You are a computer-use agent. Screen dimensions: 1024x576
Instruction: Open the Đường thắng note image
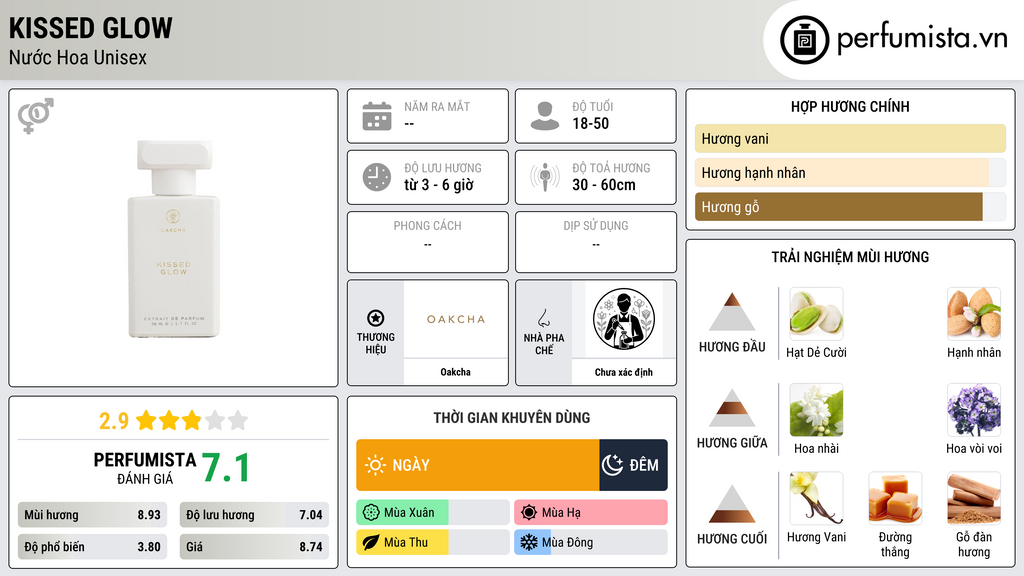point(895,498)
